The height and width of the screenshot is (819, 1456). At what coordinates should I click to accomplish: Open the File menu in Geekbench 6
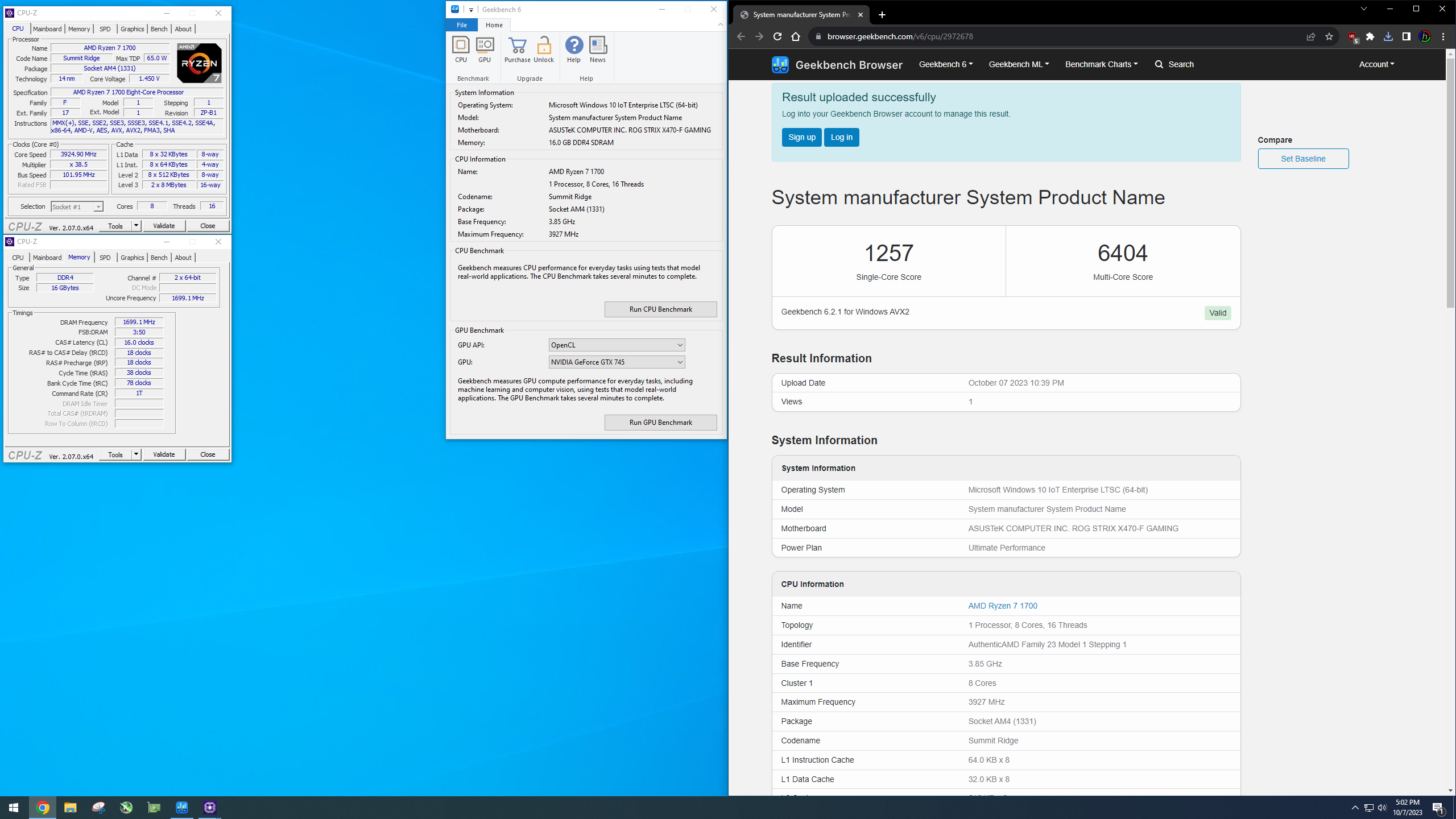pos(462,25)
